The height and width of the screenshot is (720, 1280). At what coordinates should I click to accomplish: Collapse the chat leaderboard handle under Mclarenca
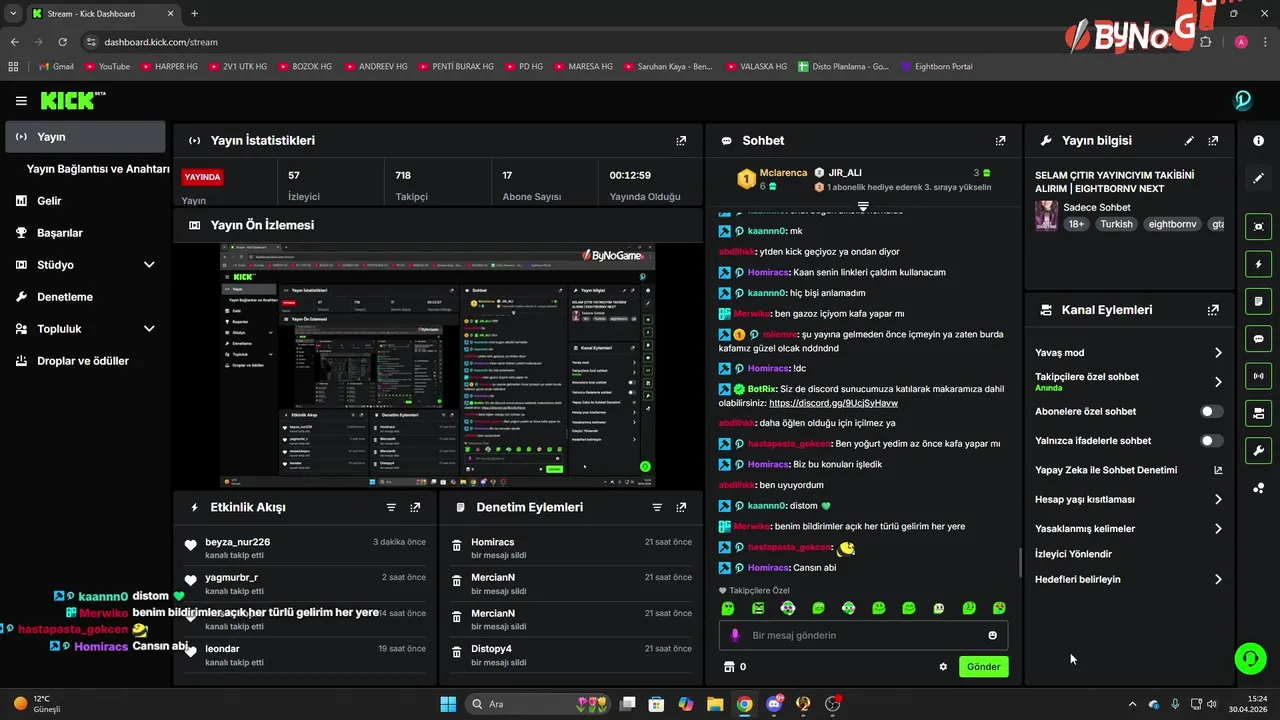(863, 205)
